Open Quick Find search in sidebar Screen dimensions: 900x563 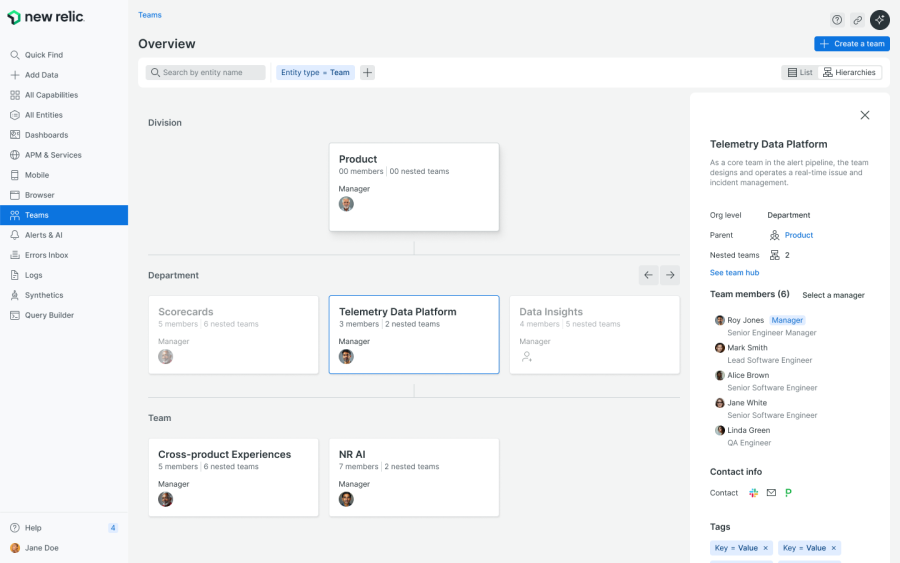pos(64,55)
